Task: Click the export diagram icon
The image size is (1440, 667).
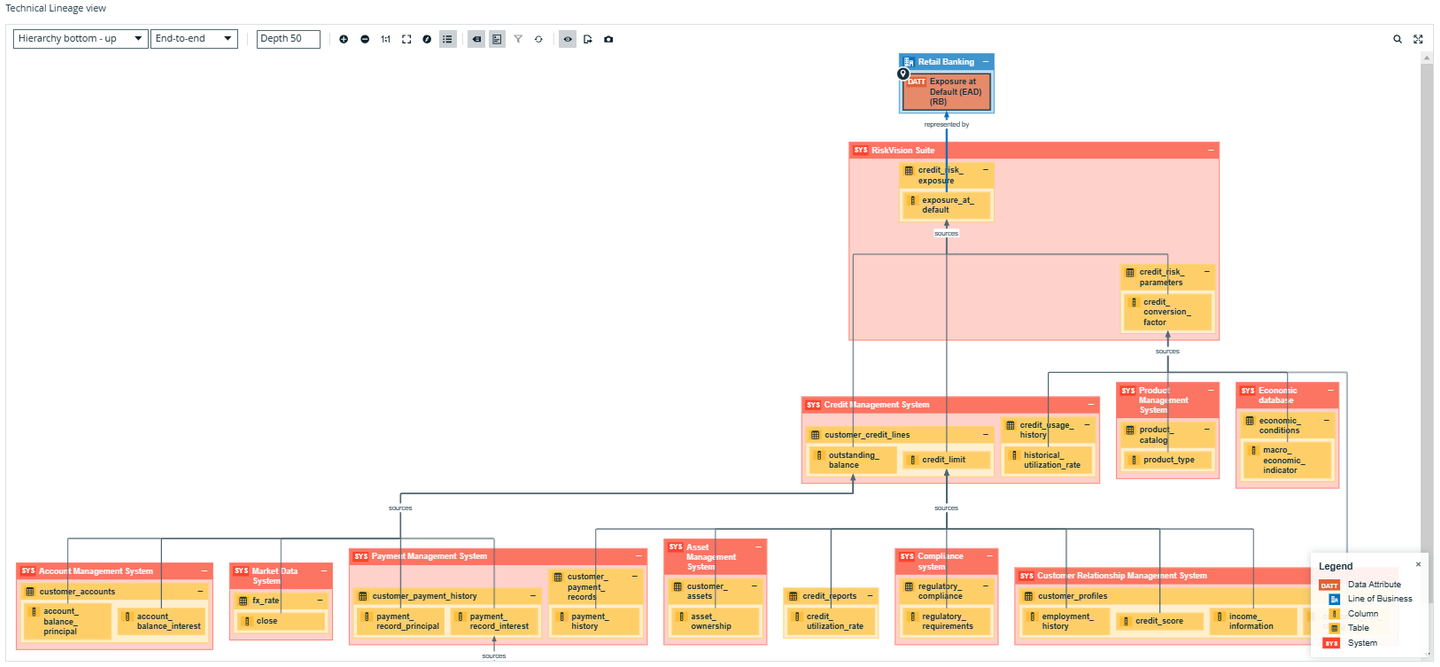Action: (588, 39)
